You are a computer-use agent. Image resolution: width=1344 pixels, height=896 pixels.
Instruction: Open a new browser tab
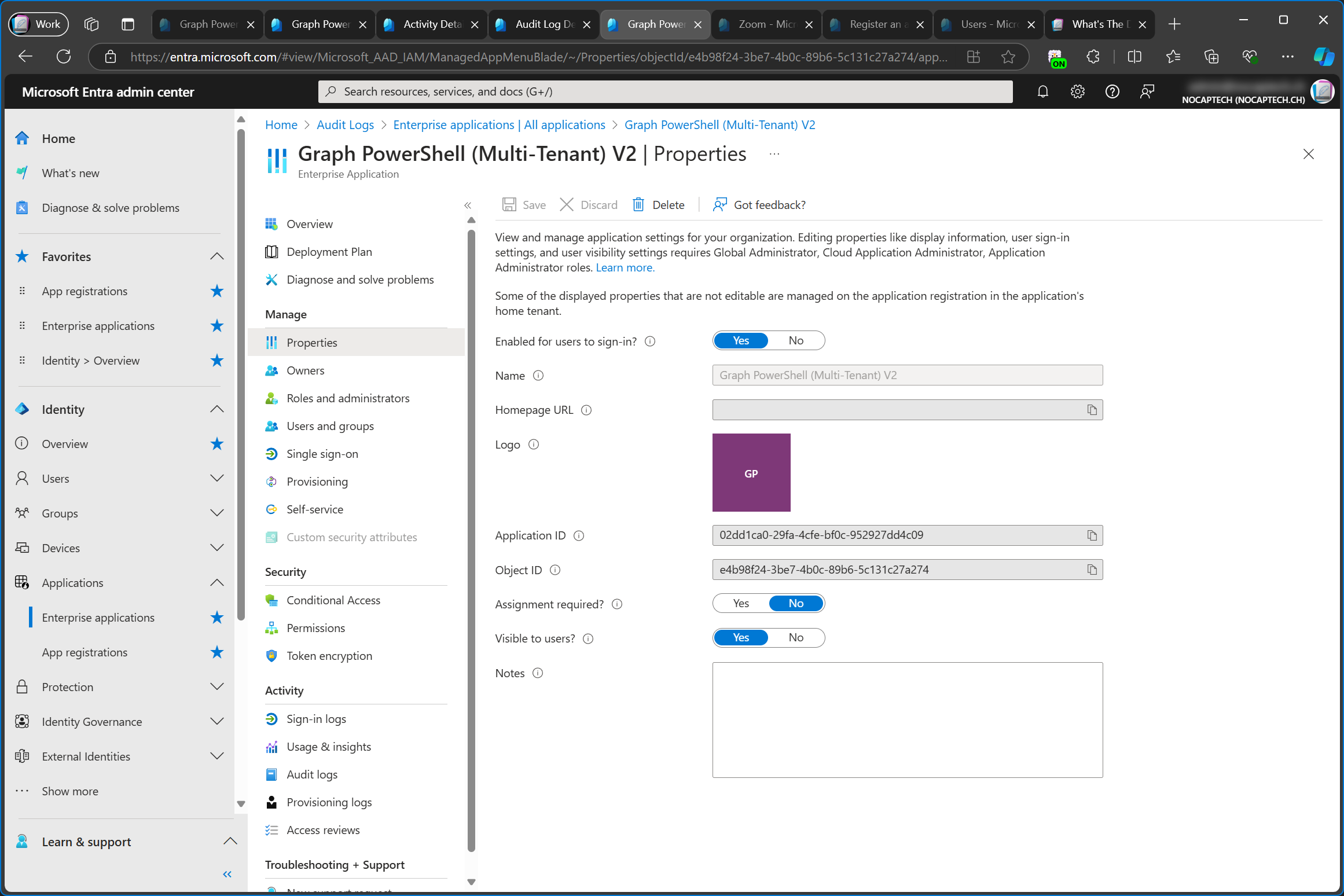coord(1174,24)
